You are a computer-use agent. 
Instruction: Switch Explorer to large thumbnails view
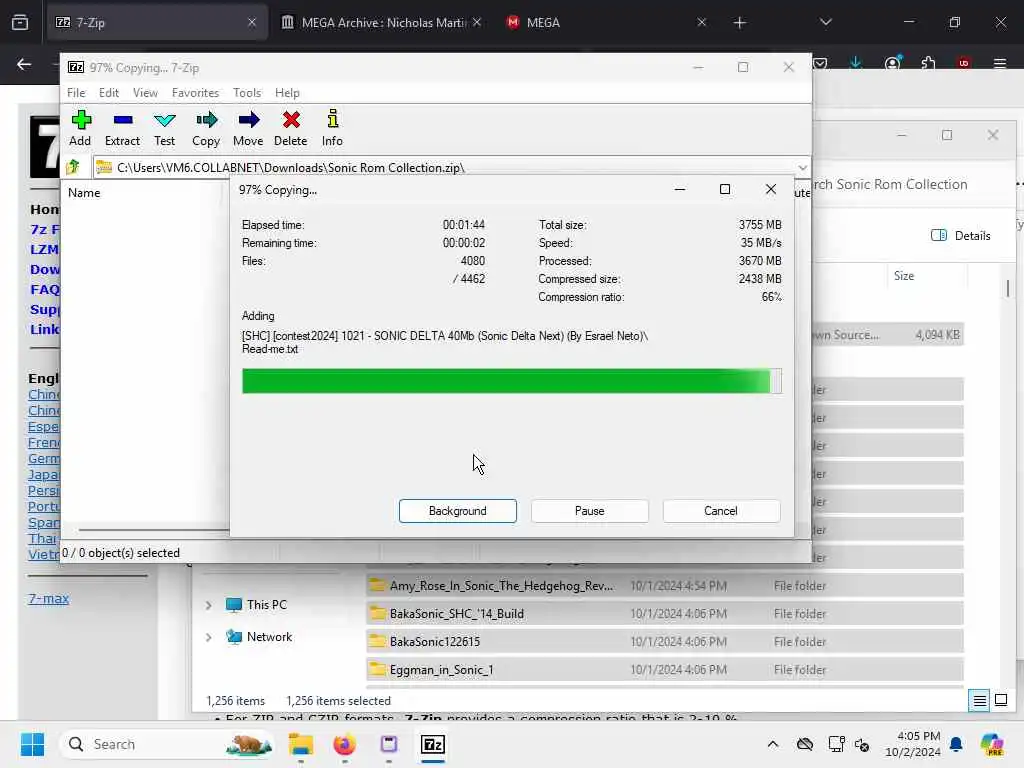[1001, 701]
